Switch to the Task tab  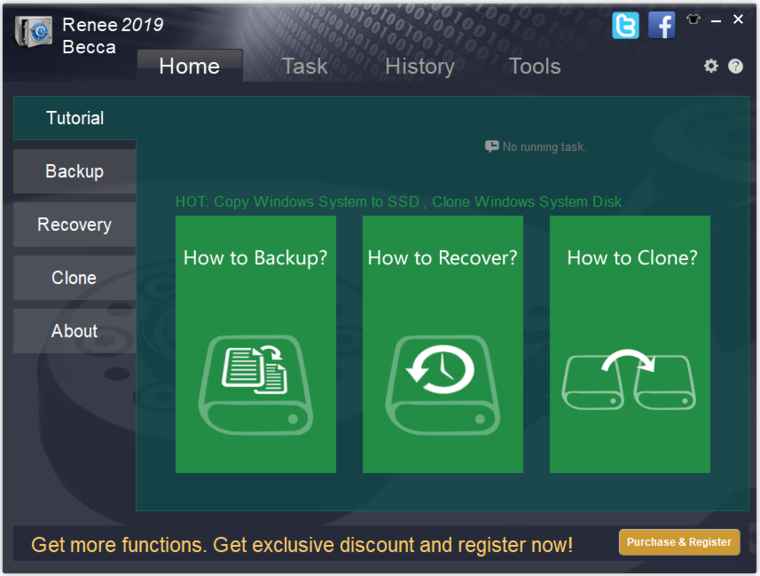(x=305, y=66)
